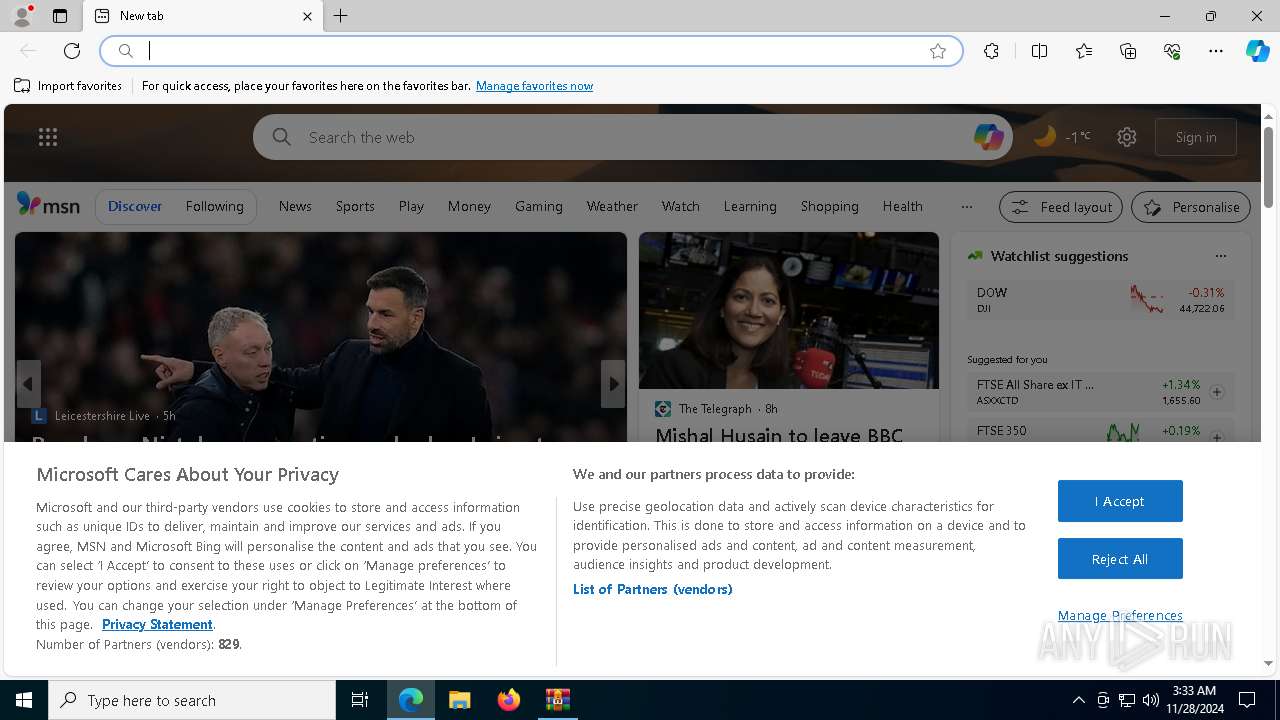
Task: Open the Gaming category
Action: coord(539,206)
